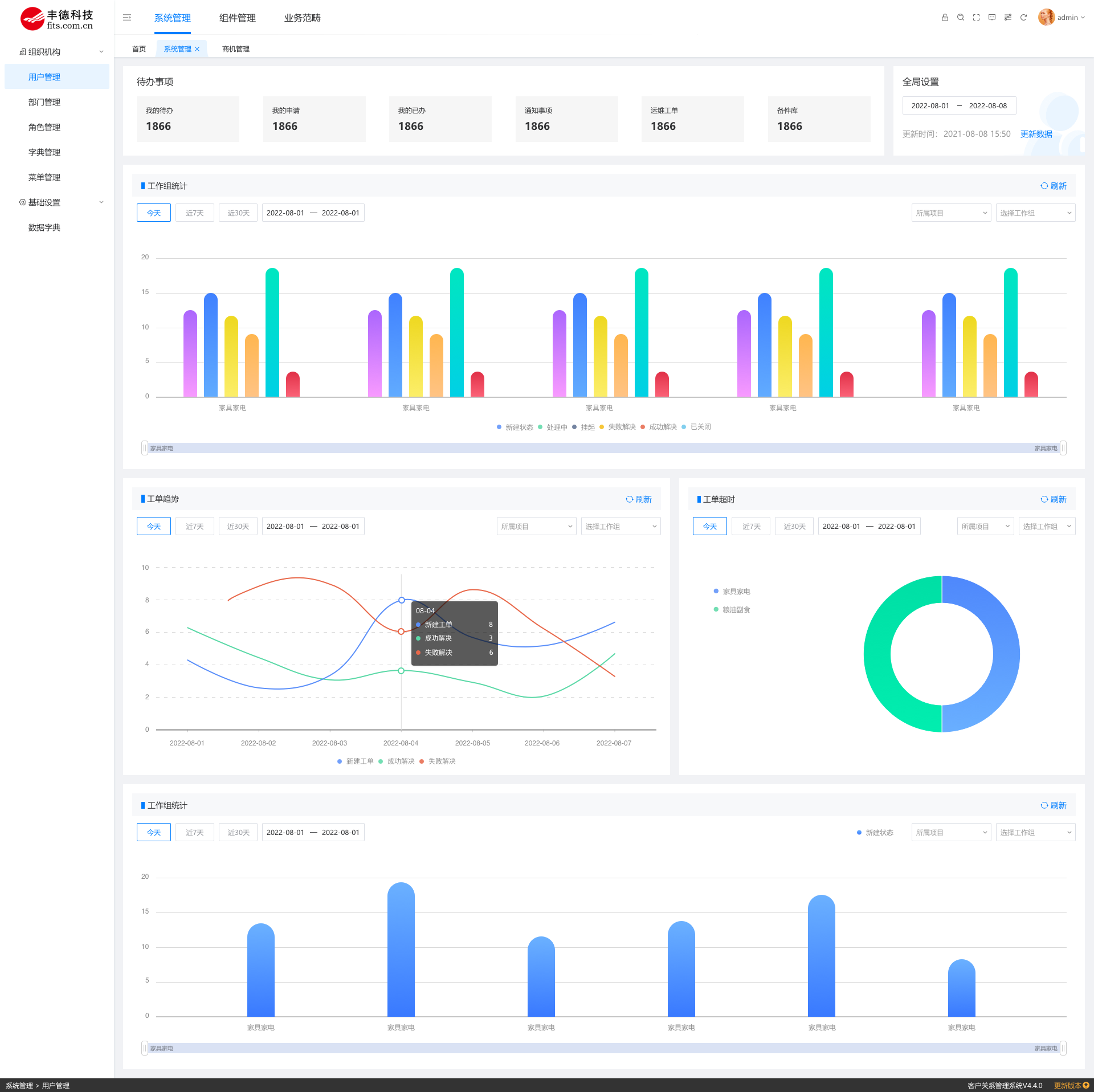Toggle 处理中 legend in the top bar chart

(552, 427)
